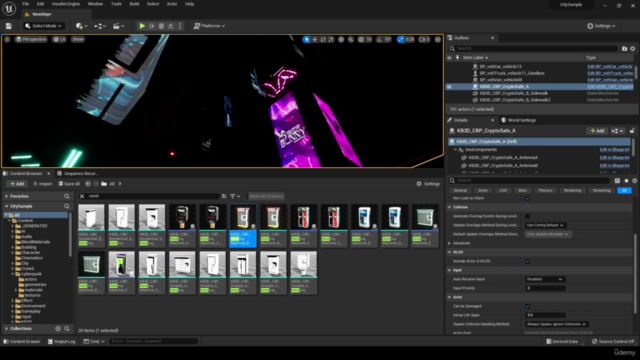This screenshot has width=640, height=360.
Task: Click the Unreal Engine logo
Action: [x=9, y=8]
